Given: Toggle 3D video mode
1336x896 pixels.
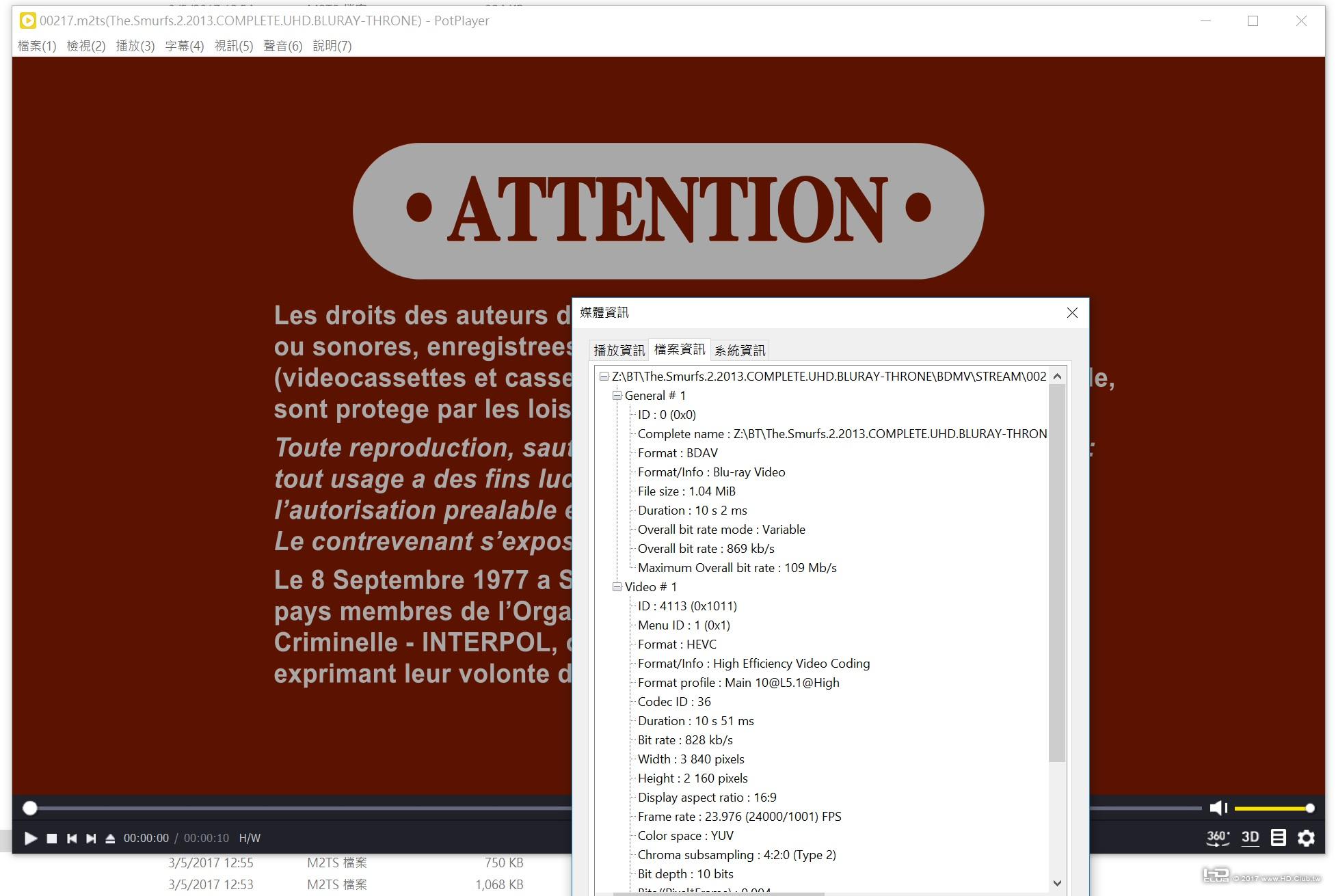Looking at the screenshot, I should tap(1250, 838).
